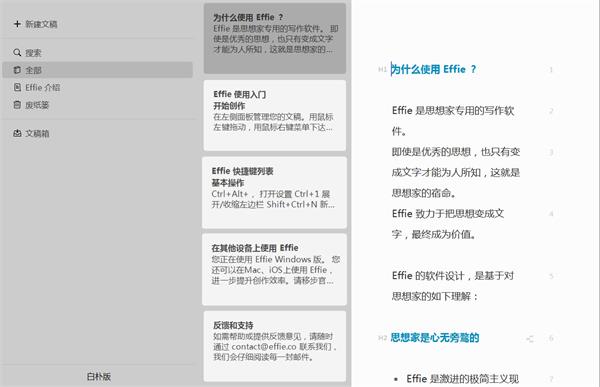
Task: Click line number 6 in editor margin
Action: coord(551,338)
